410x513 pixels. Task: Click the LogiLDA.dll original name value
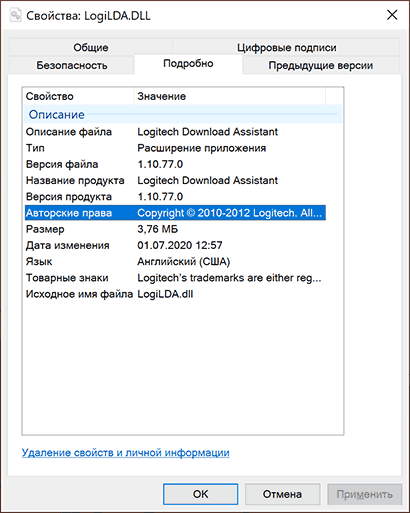[165, 294]
